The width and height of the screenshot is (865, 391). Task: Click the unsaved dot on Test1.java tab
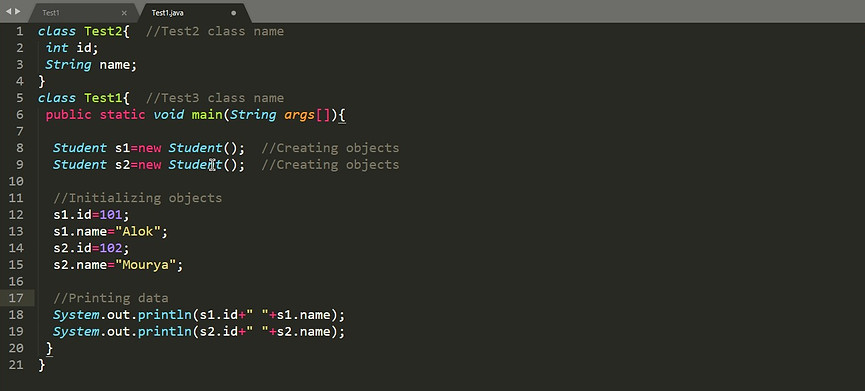tap(233, 13)
